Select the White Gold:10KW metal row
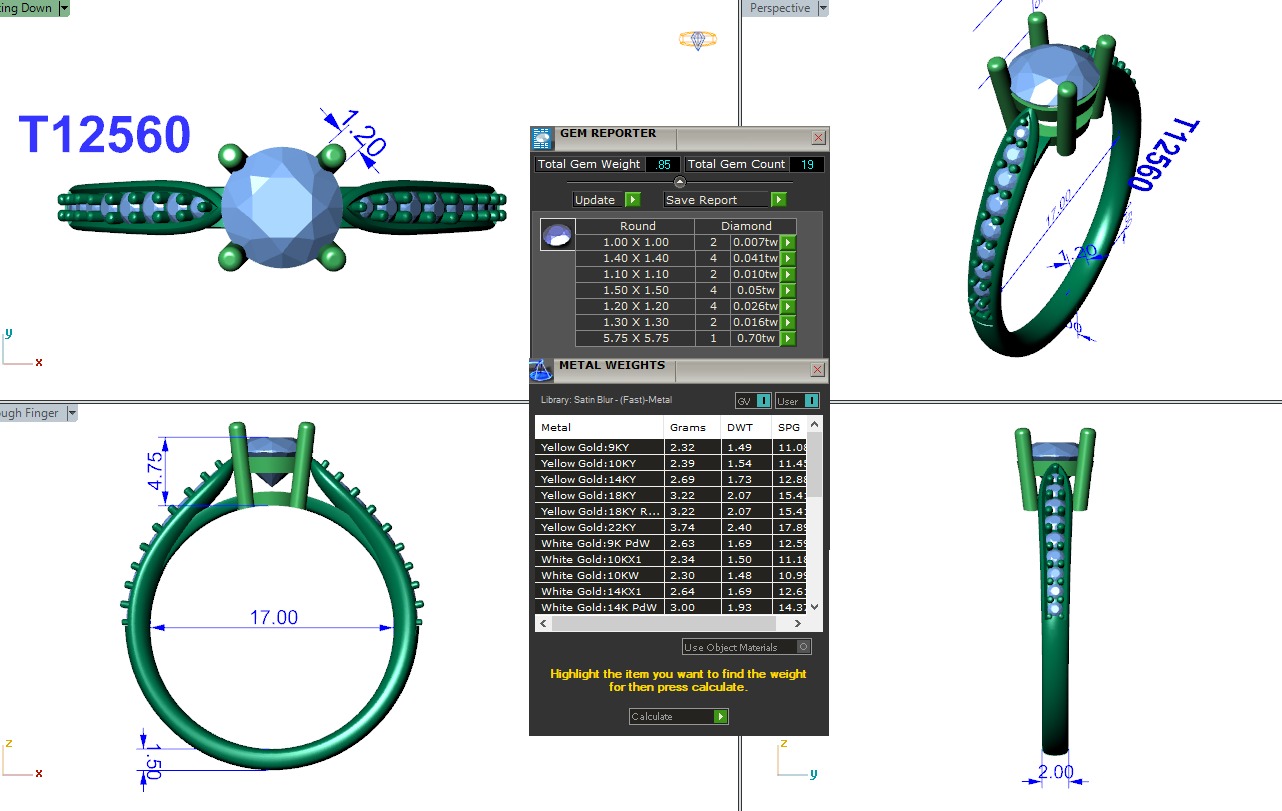This screenshot has width=1282, height=811. (x=600, y=575)
